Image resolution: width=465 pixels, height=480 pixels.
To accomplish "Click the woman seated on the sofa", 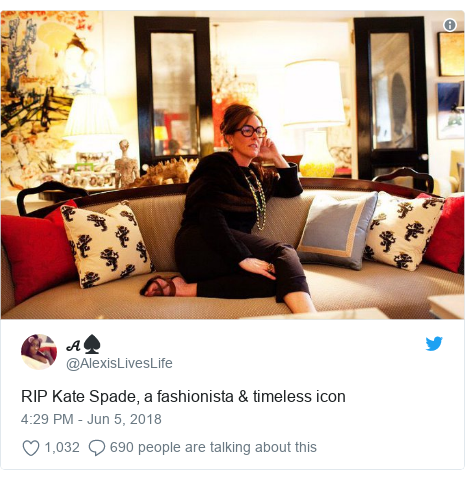I will click(x=229, y=208).
